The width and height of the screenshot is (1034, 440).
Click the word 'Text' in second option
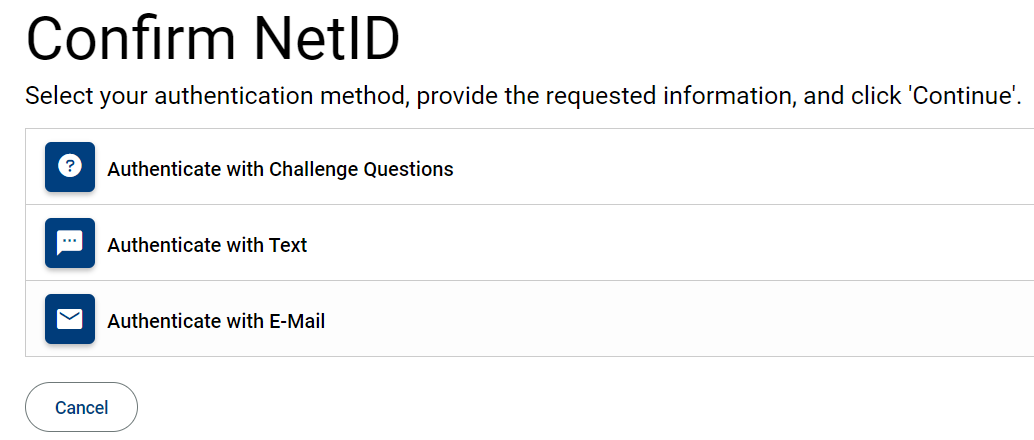(288, 245)
